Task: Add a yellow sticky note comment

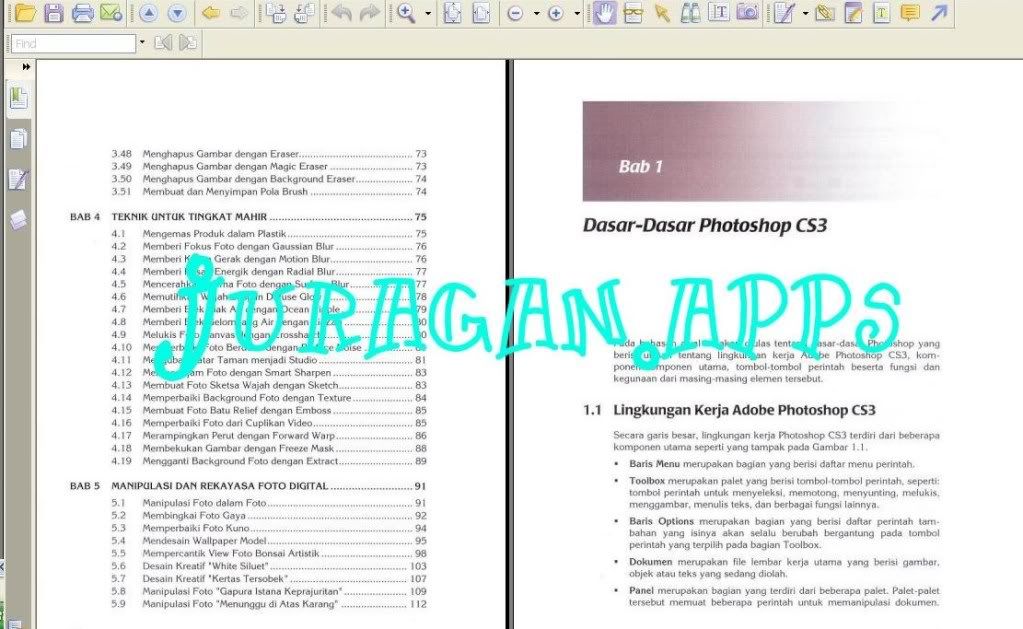Action: 910,13
